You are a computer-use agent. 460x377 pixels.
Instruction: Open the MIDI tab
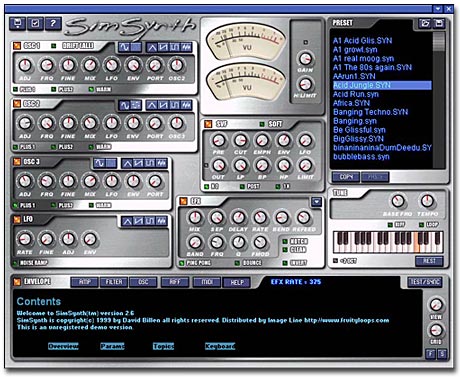pos(207,282)
